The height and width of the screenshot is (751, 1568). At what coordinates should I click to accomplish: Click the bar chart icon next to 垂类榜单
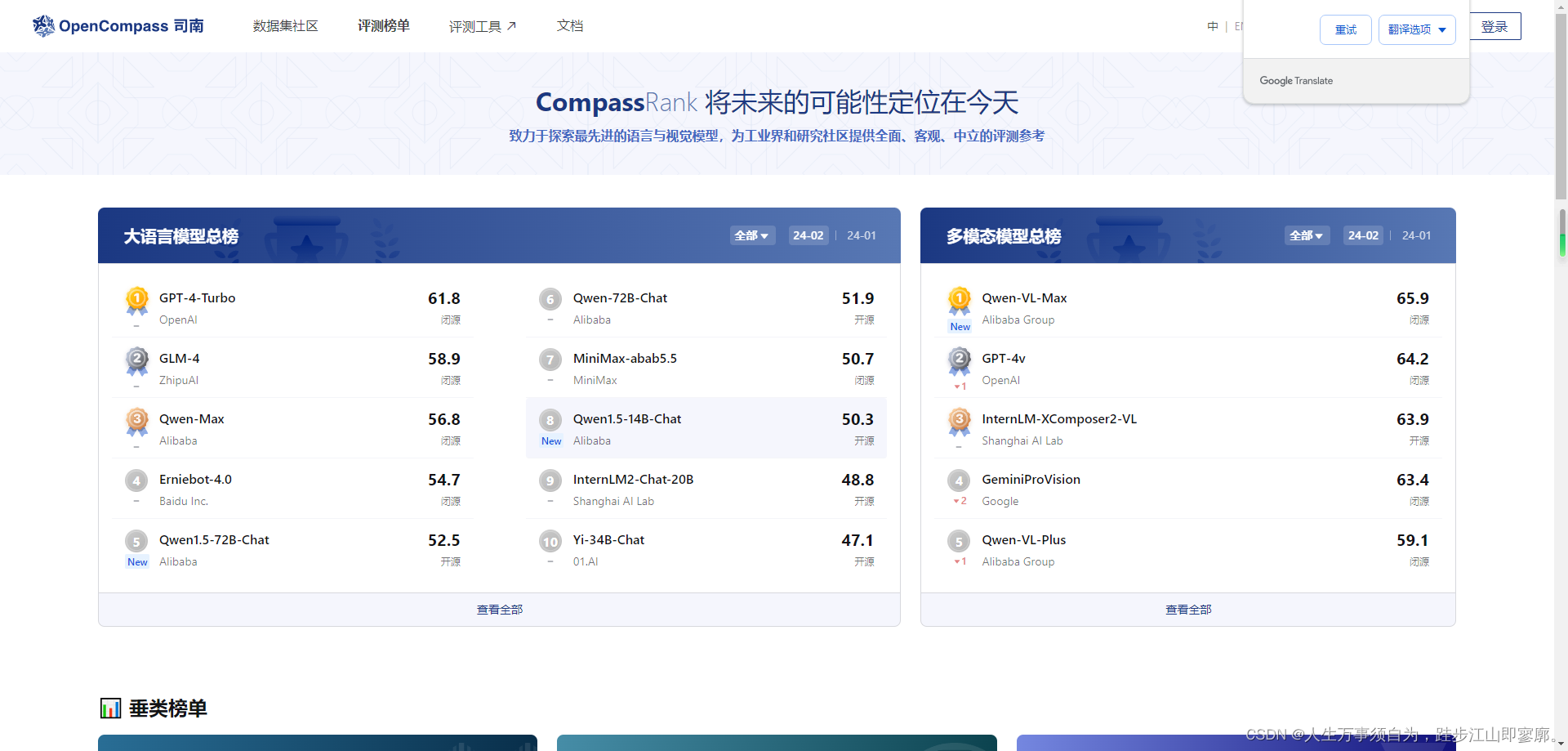tap(110, 708)
